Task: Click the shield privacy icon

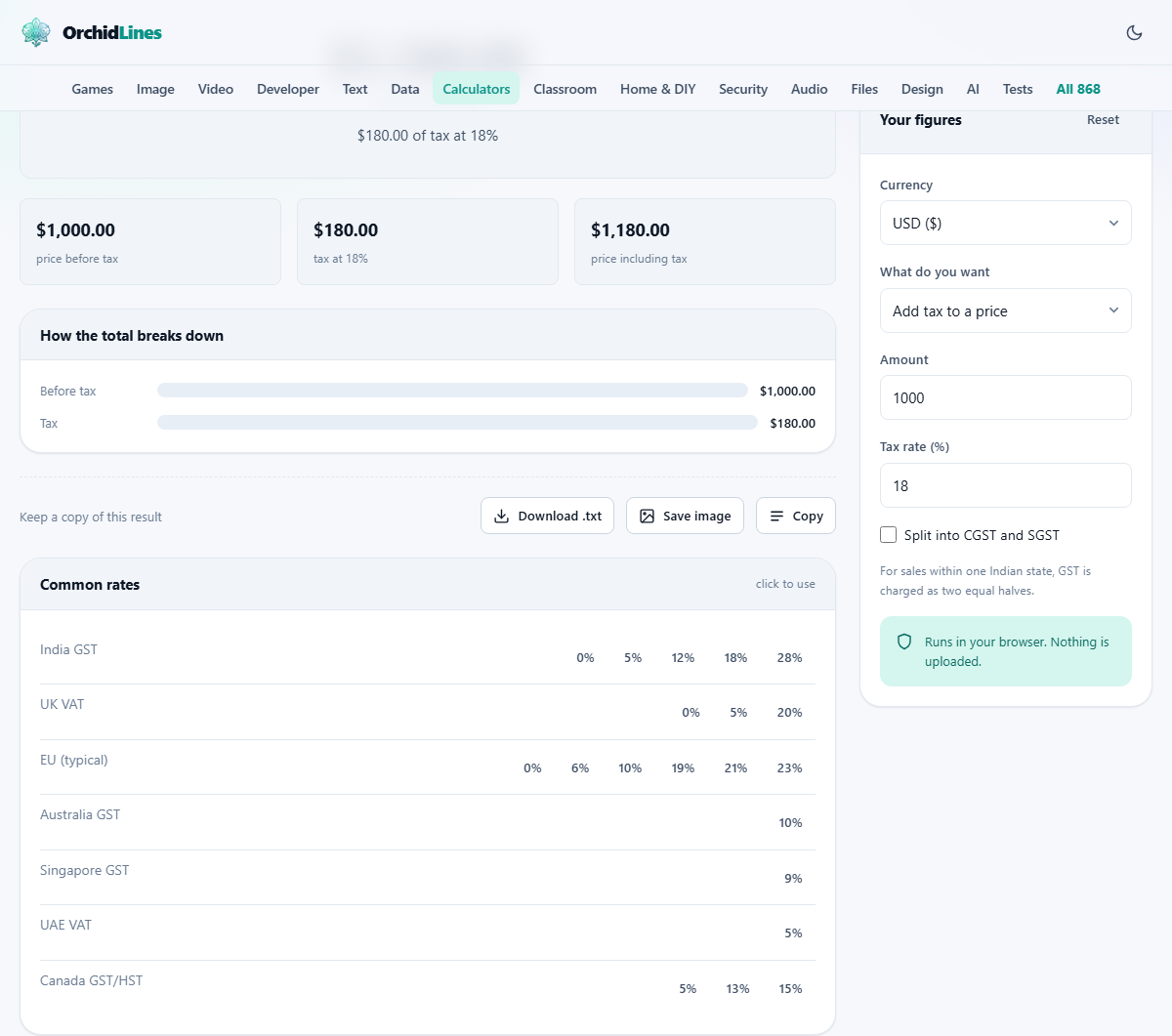Action: [904, 642]
